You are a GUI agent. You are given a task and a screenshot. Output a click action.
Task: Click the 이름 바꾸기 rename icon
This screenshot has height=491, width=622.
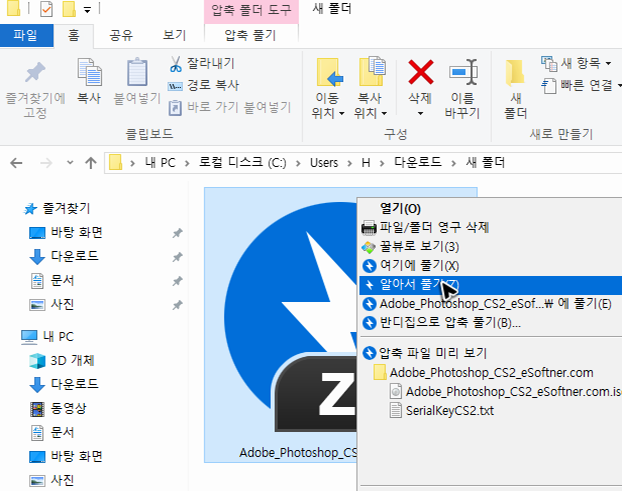click(x=463, y=72)
